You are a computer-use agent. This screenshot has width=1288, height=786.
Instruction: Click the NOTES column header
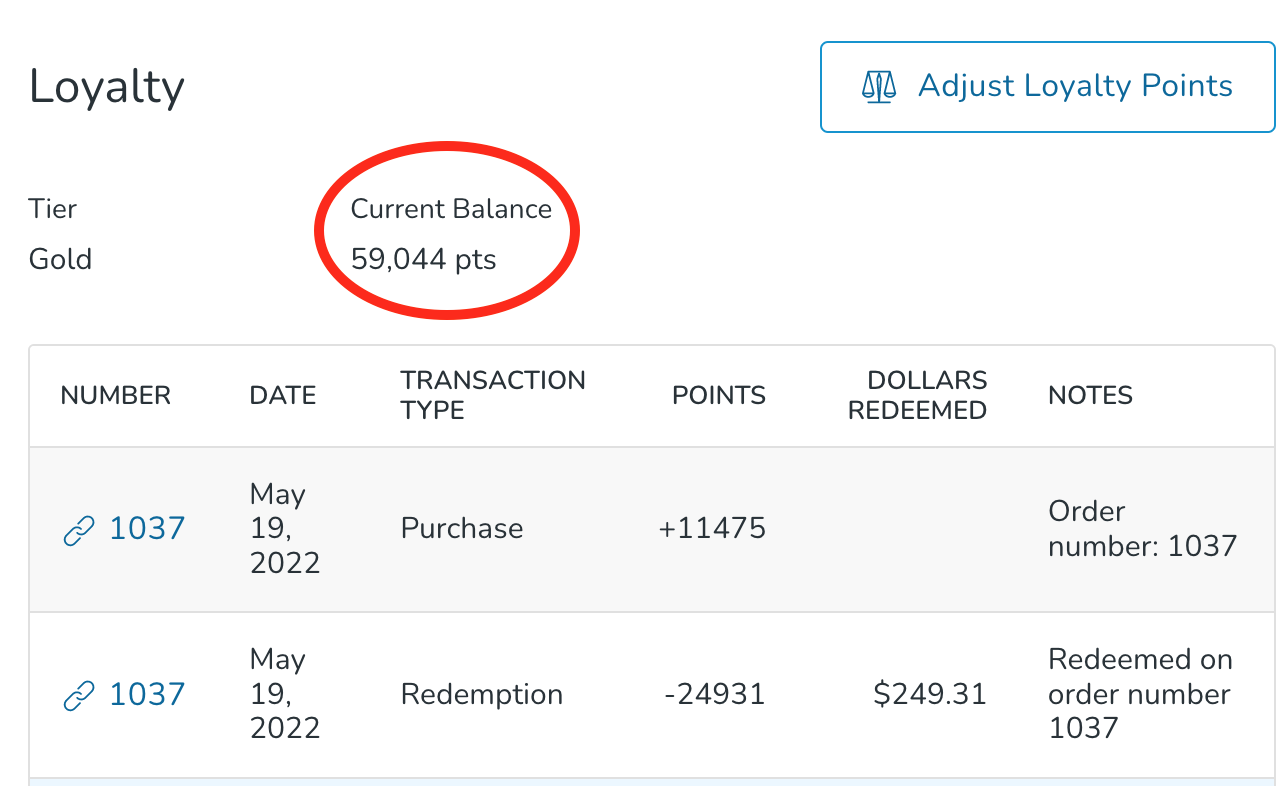click(x=1090, y=395)
